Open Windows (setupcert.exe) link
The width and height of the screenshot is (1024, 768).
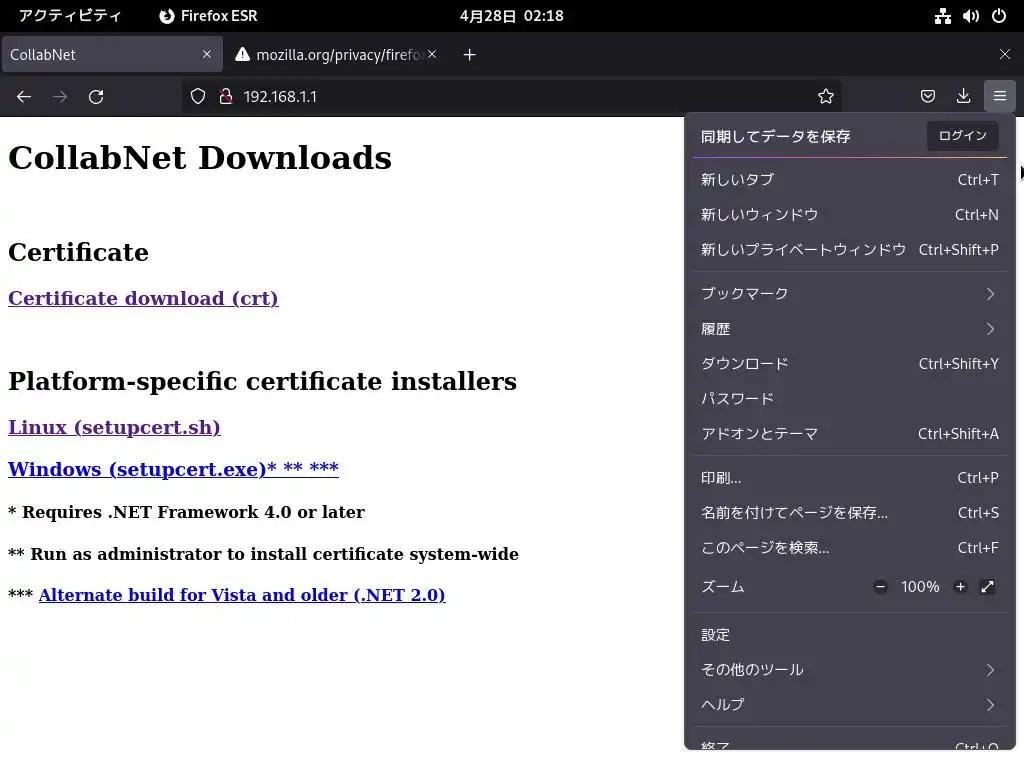coord(173,469)
